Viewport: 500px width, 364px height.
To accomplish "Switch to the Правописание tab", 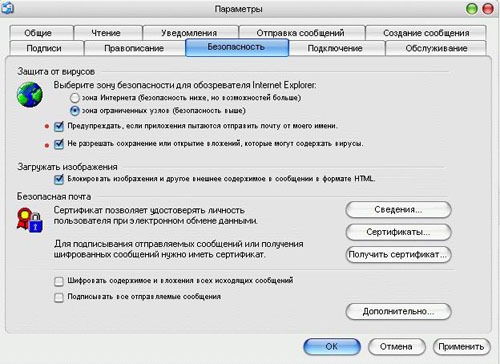I will coord(135,48).
